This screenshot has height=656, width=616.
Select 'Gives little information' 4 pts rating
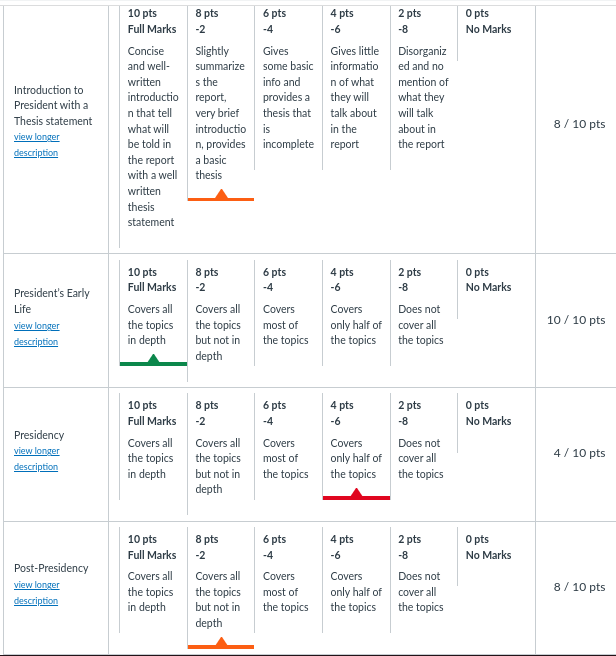[356, 88]
